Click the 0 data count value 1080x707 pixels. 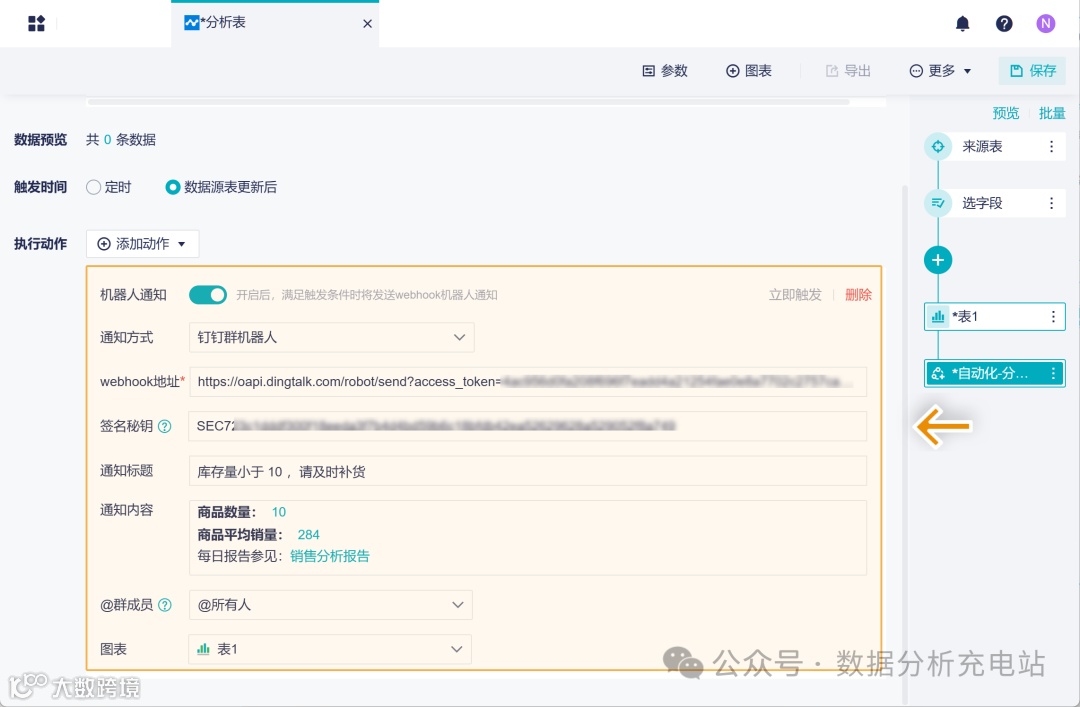click(107, 140)
